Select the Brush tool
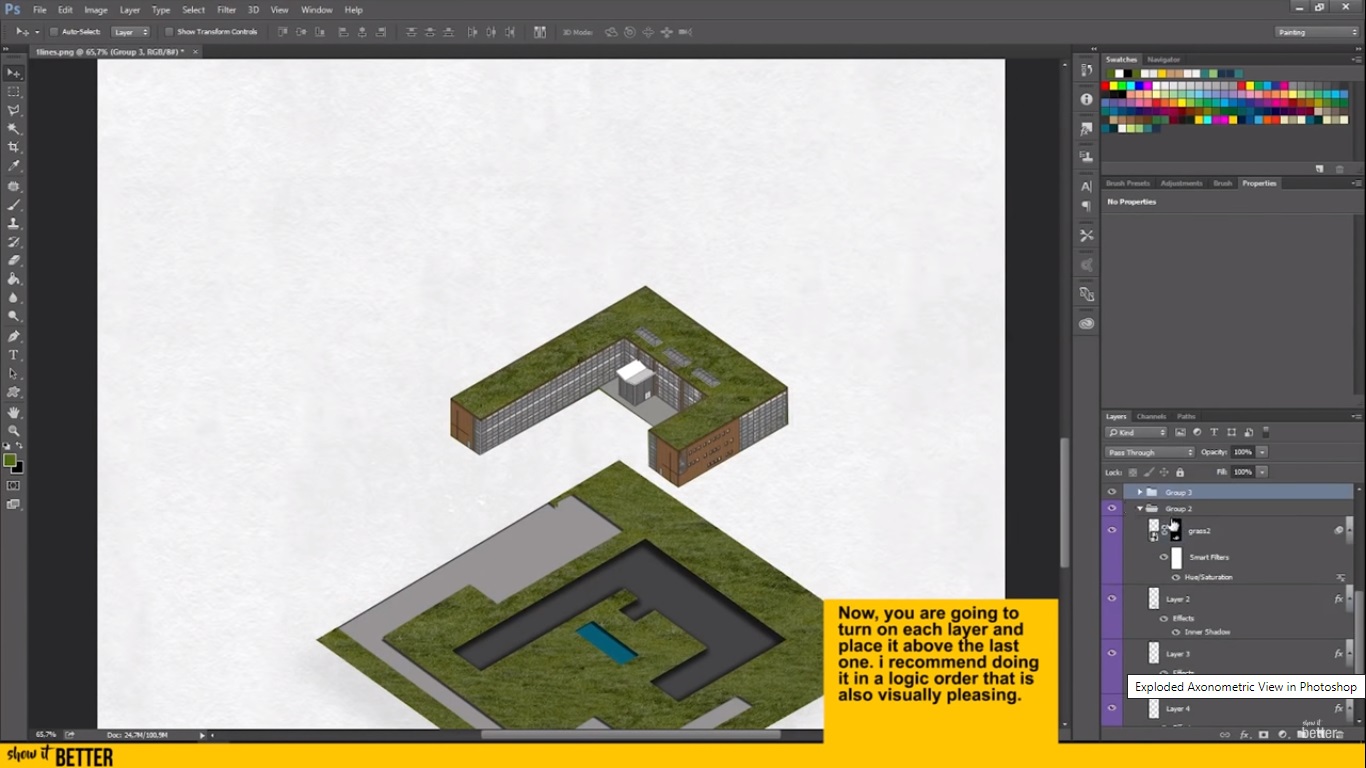The width and height of the screenshot is (1366, 768). (x=14, y=205)
